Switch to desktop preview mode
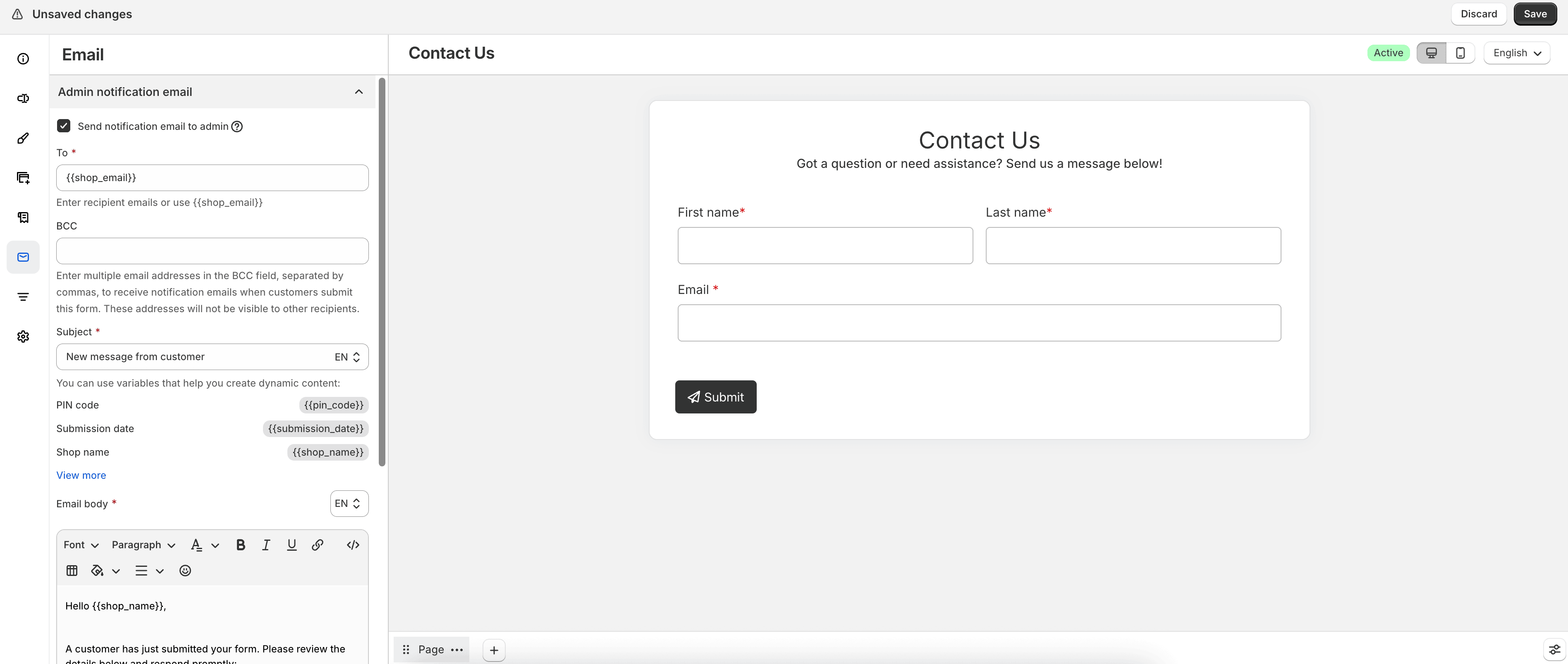The width and height of the screenshot is (1568, 664). pyautogui.click(x=1431, y=53)
